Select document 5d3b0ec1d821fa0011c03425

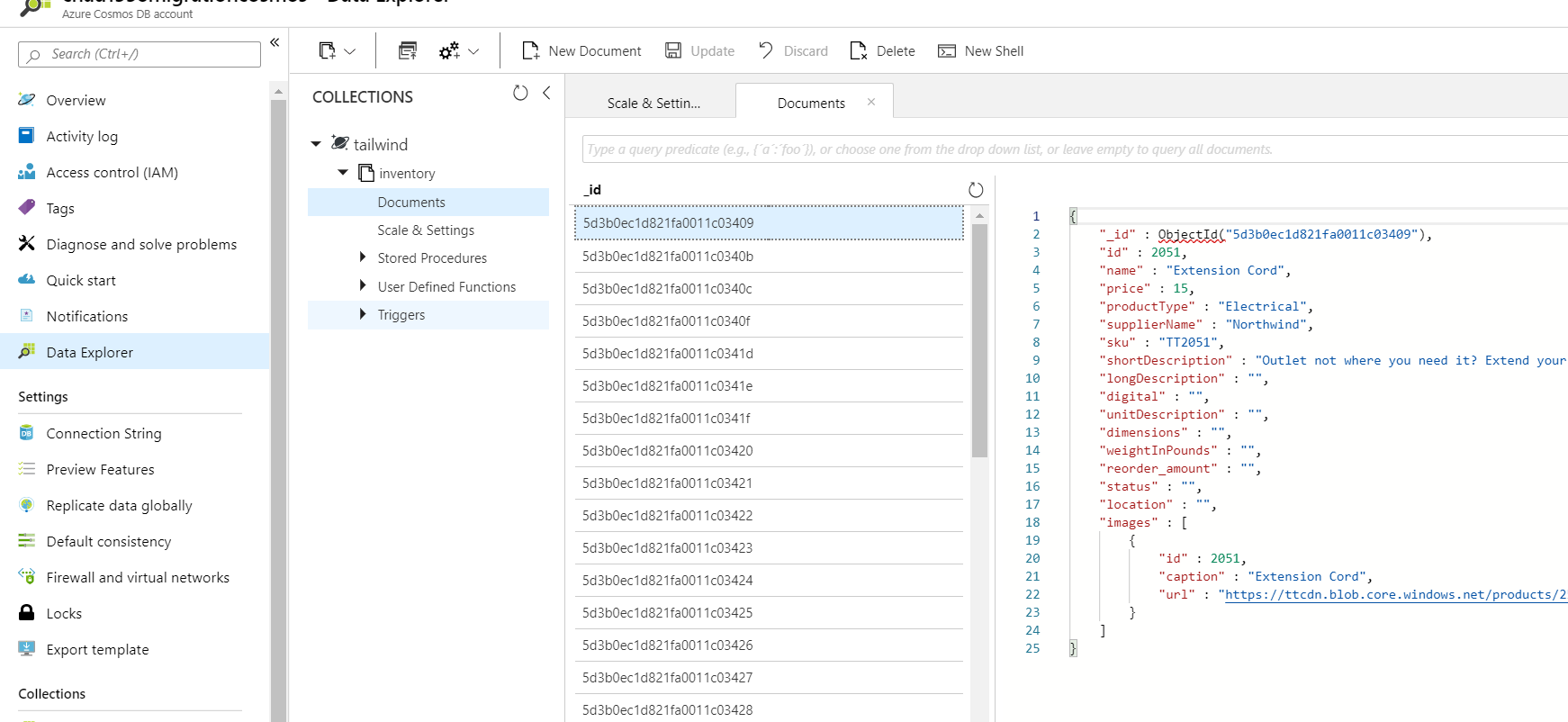(x=769, y=613)
